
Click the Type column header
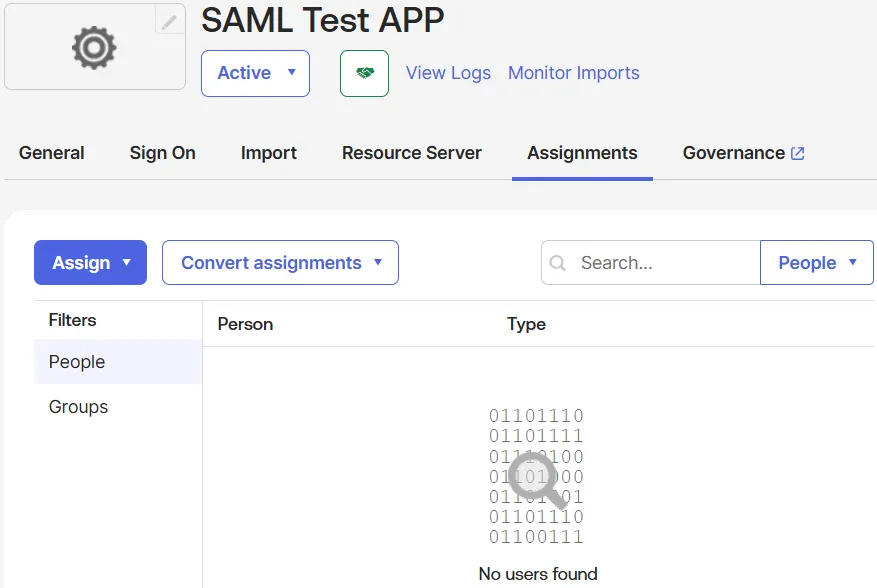pos(526,324)
